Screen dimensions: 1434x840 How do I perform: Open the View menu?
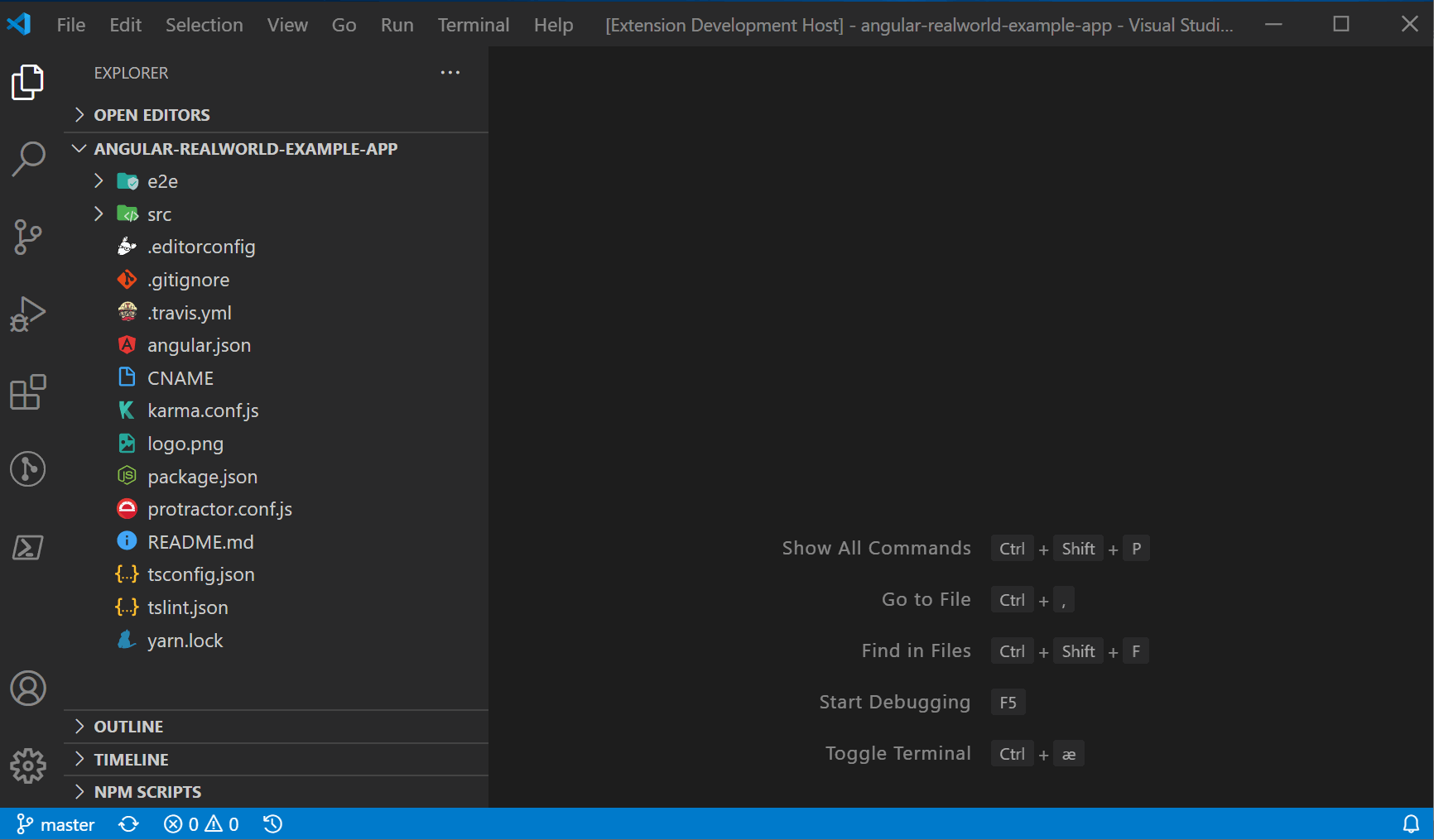(x=287, y=25)
